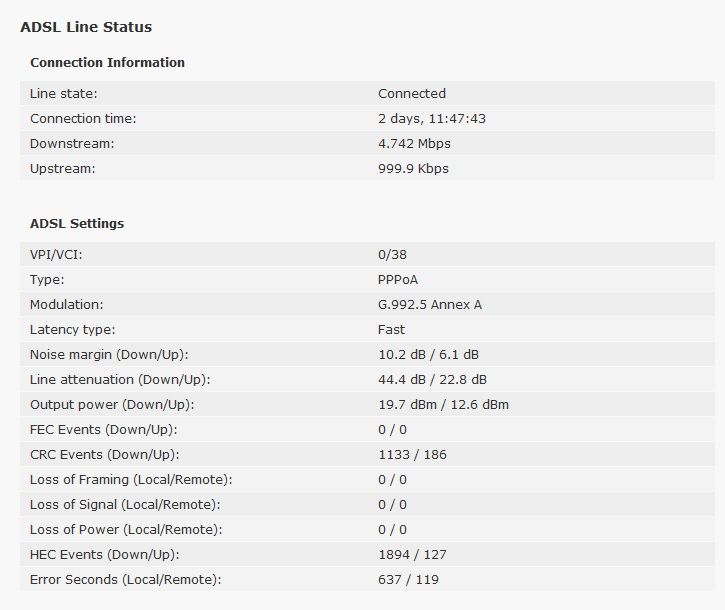The image size is (725, 610).
Task: Click the Downstream speed 4.742 Mbps
Action: (414, 143)
